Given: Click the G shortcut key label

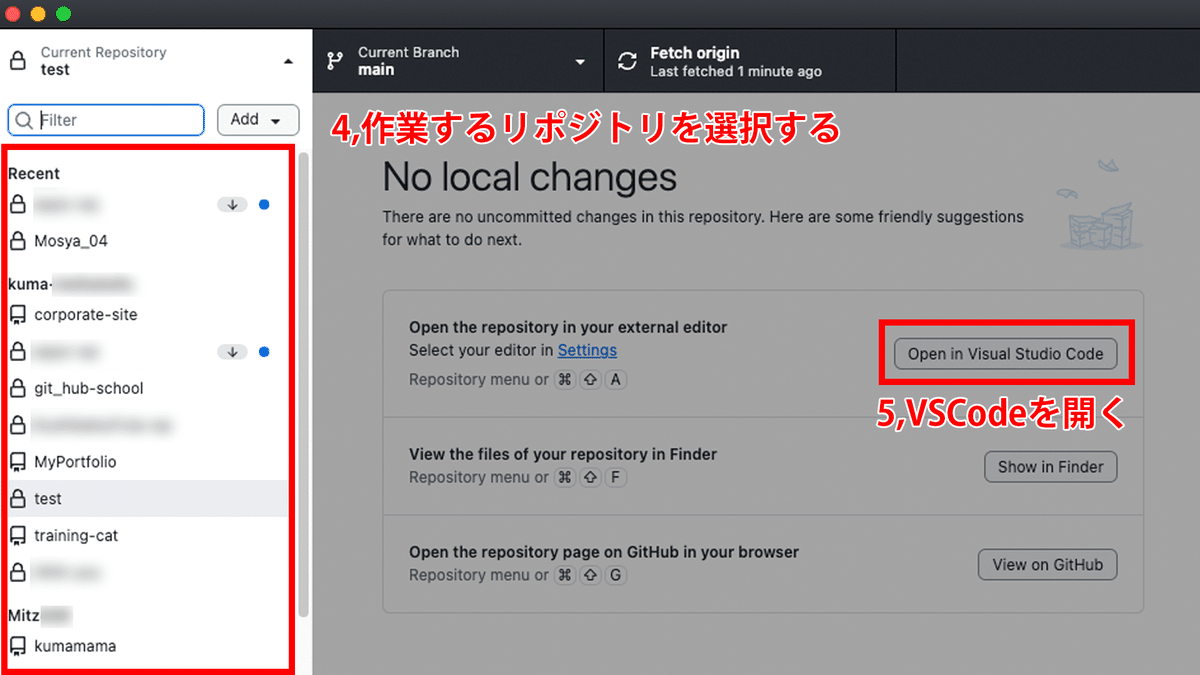Looking at the screenshot, I should pos(615,575).
